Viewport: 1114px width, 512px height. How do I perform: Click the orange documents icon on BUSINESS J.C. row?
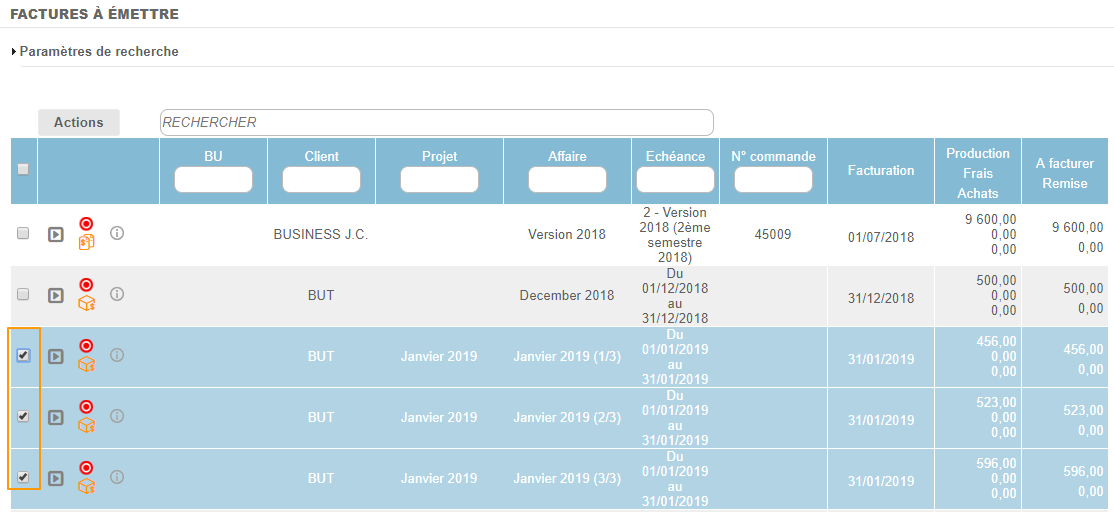[x=86, y=243]
